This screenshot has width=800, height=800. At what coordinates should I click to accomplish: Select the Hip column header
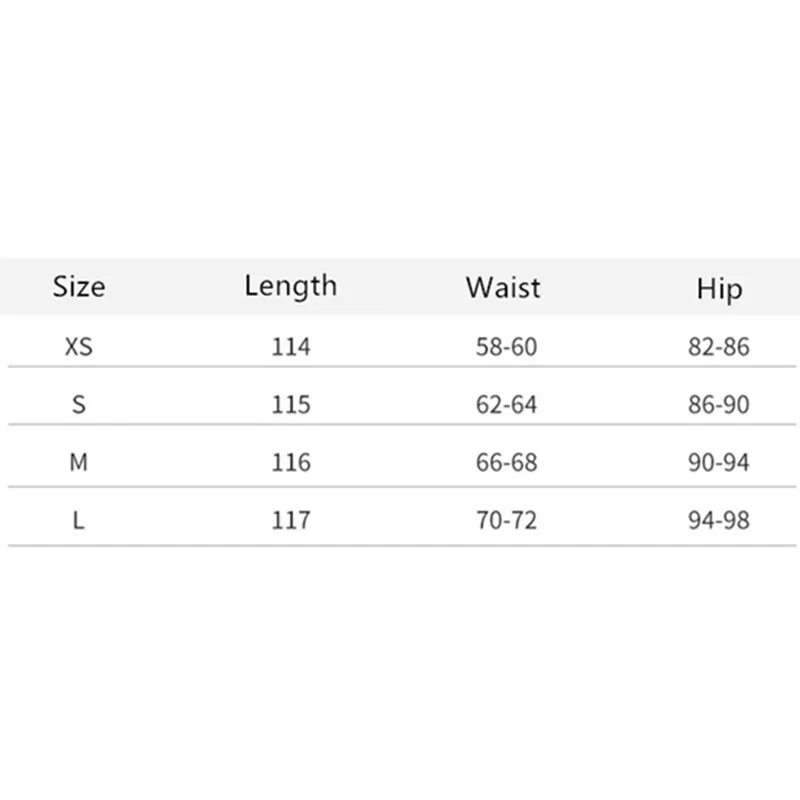pos(719,289)
